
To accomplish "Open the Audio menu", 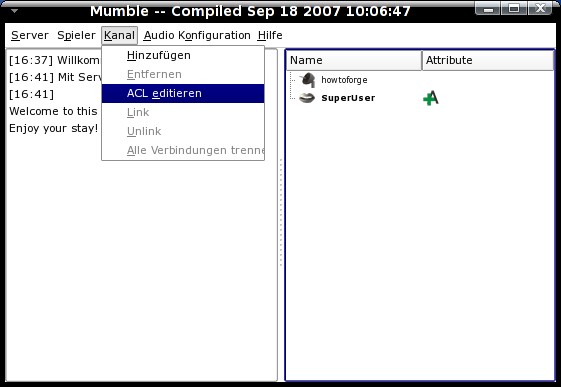I will coord(159,35).
